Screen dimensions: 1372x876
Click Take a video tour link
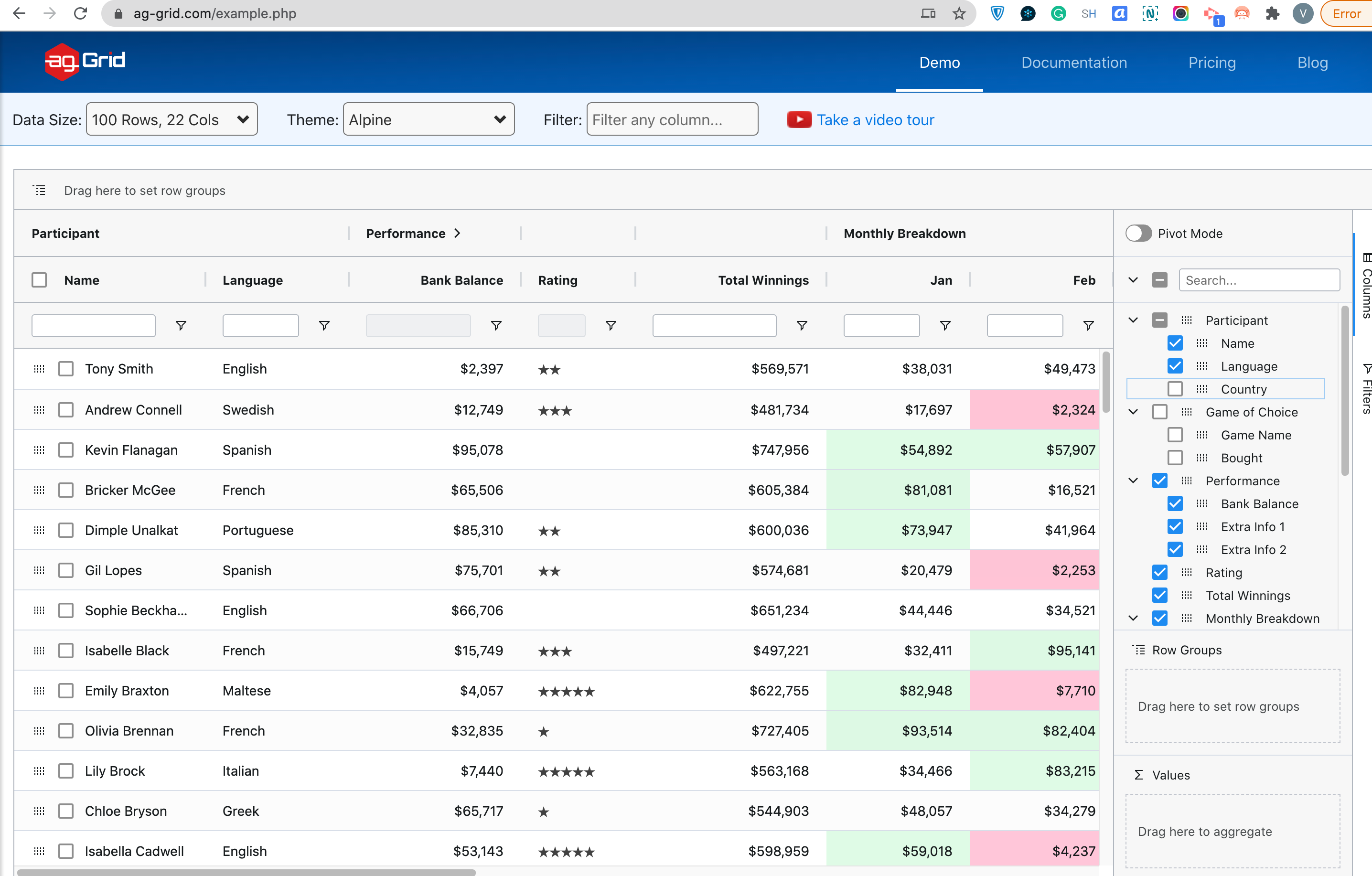pos(875,119)
